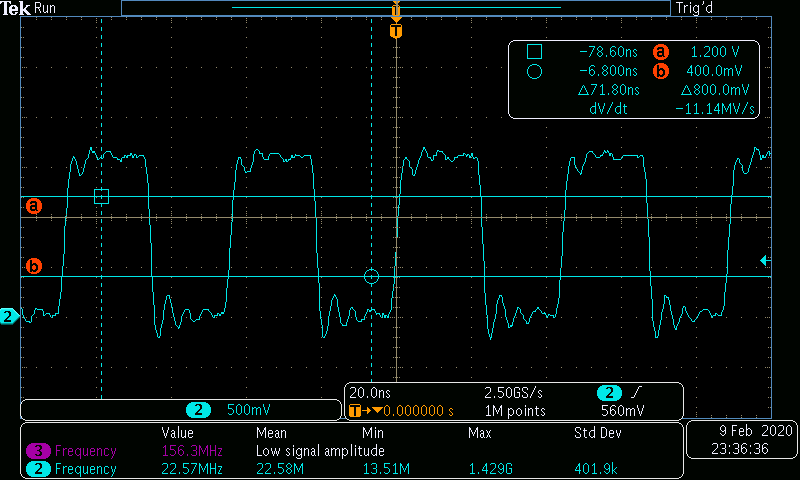Click the Min column header
This screenshot has height=480, width=800.
click(x=373, y=433)
